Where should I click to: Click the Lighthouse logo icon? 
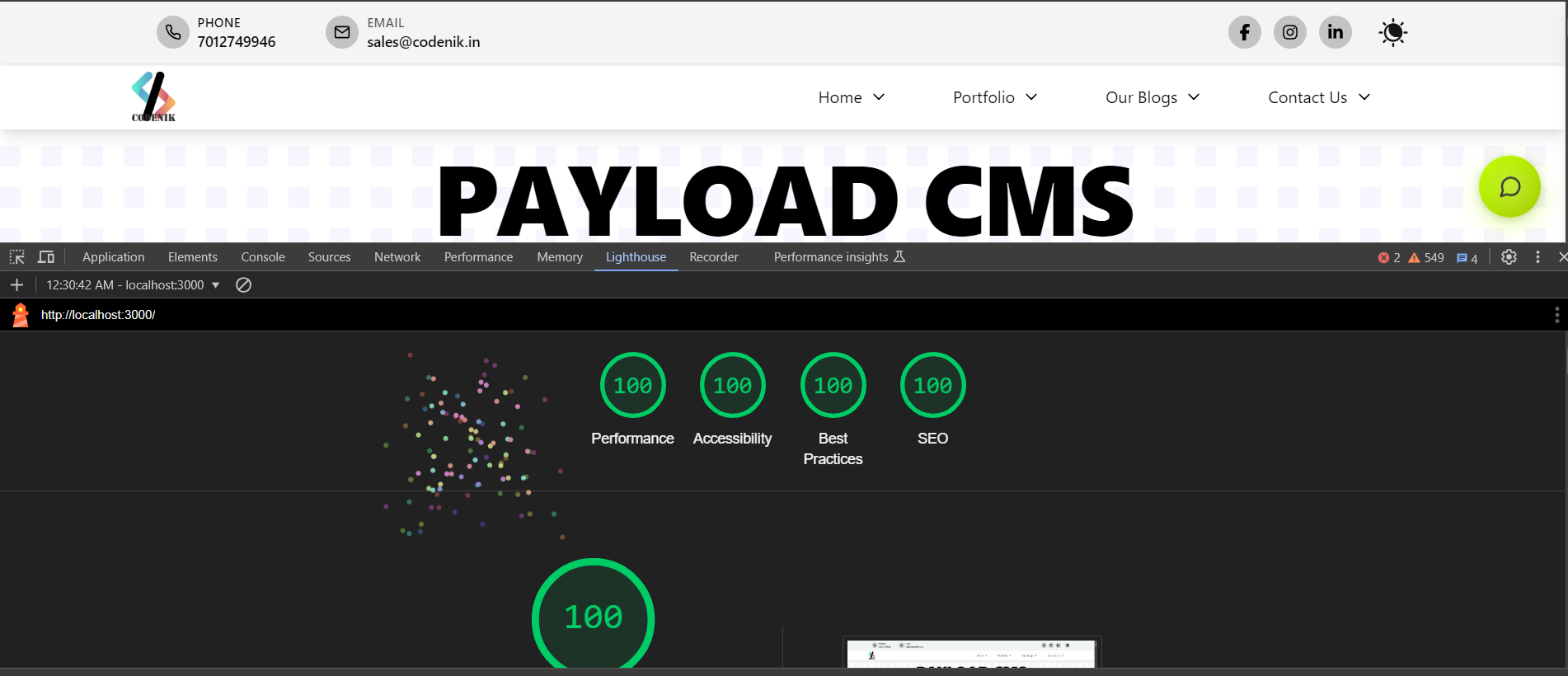pyautogui.click(x=21, y=315)
